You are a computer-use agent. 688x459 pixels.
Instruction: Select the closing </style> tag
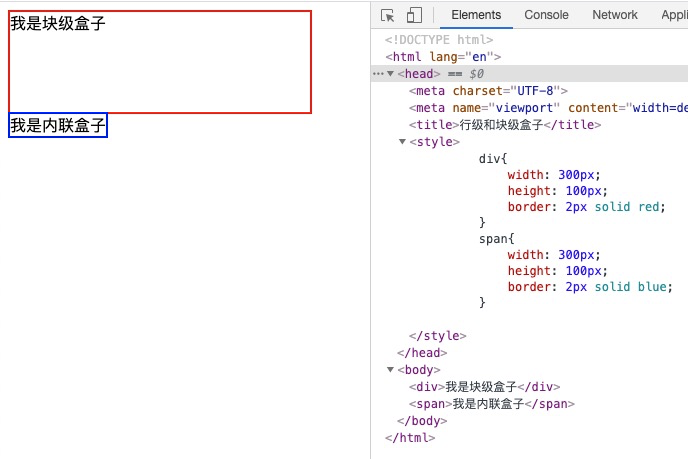437,336
